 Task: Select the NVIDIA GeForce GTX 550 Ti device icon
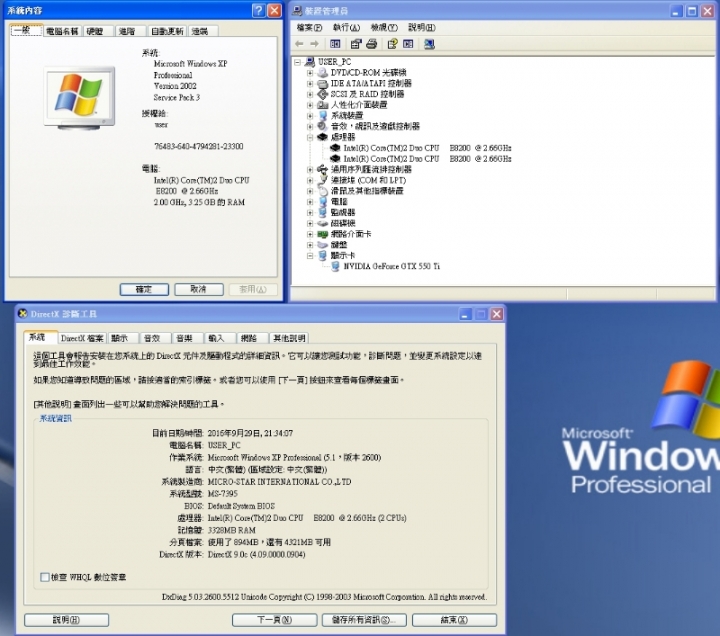(336, 266)
